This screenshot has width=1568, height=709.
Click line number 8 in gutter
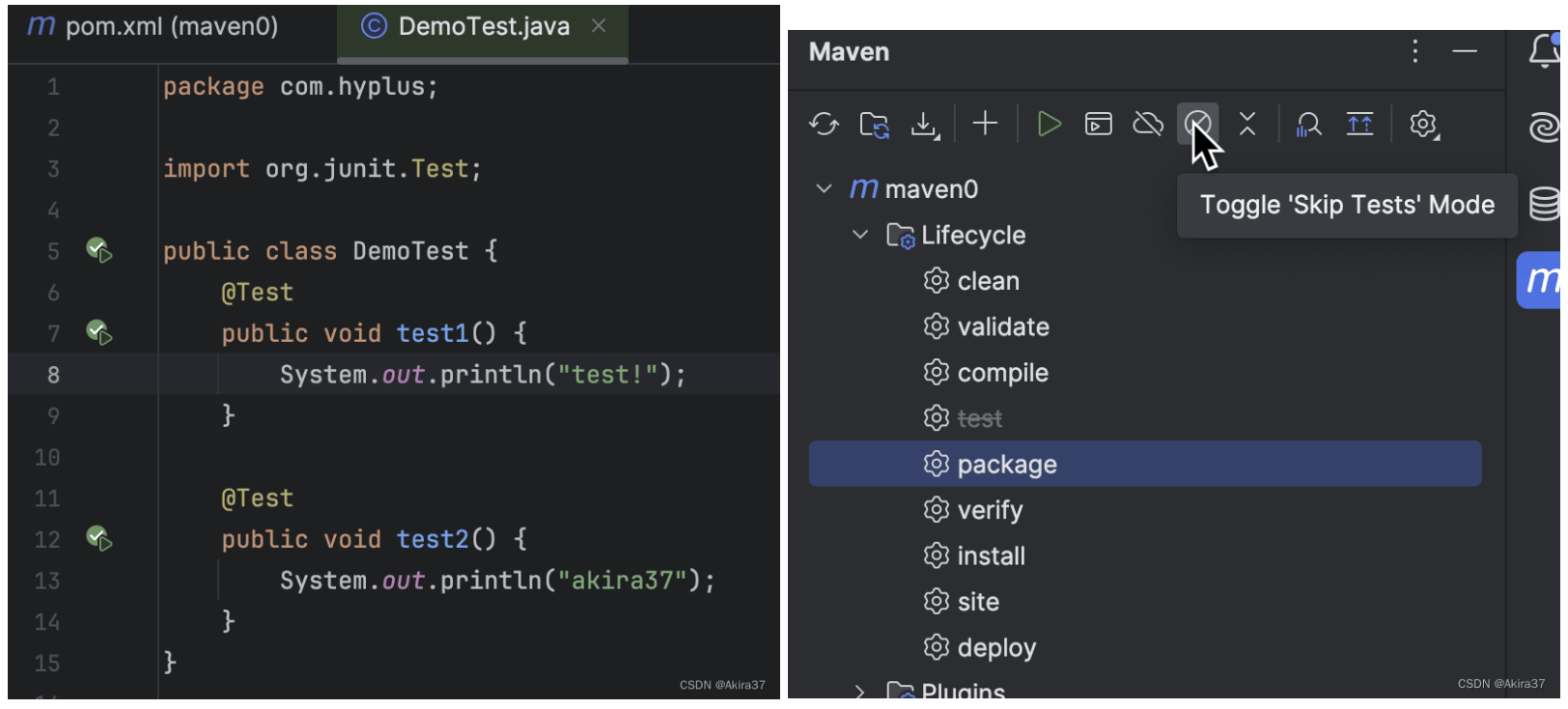53,375
